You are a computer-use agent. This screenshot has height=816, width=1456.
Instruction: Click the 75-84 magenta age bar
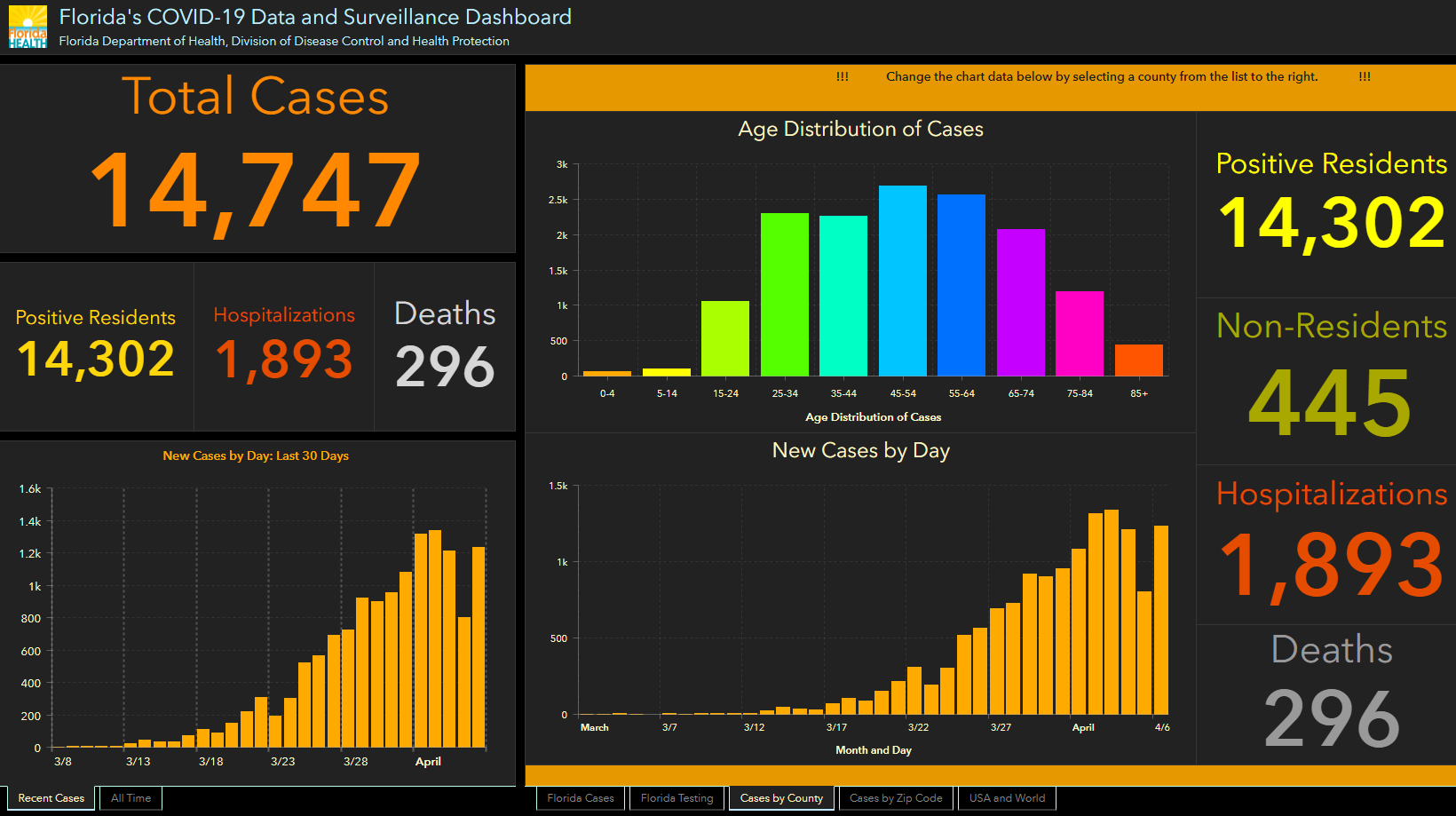click(x=1080, y=334)
